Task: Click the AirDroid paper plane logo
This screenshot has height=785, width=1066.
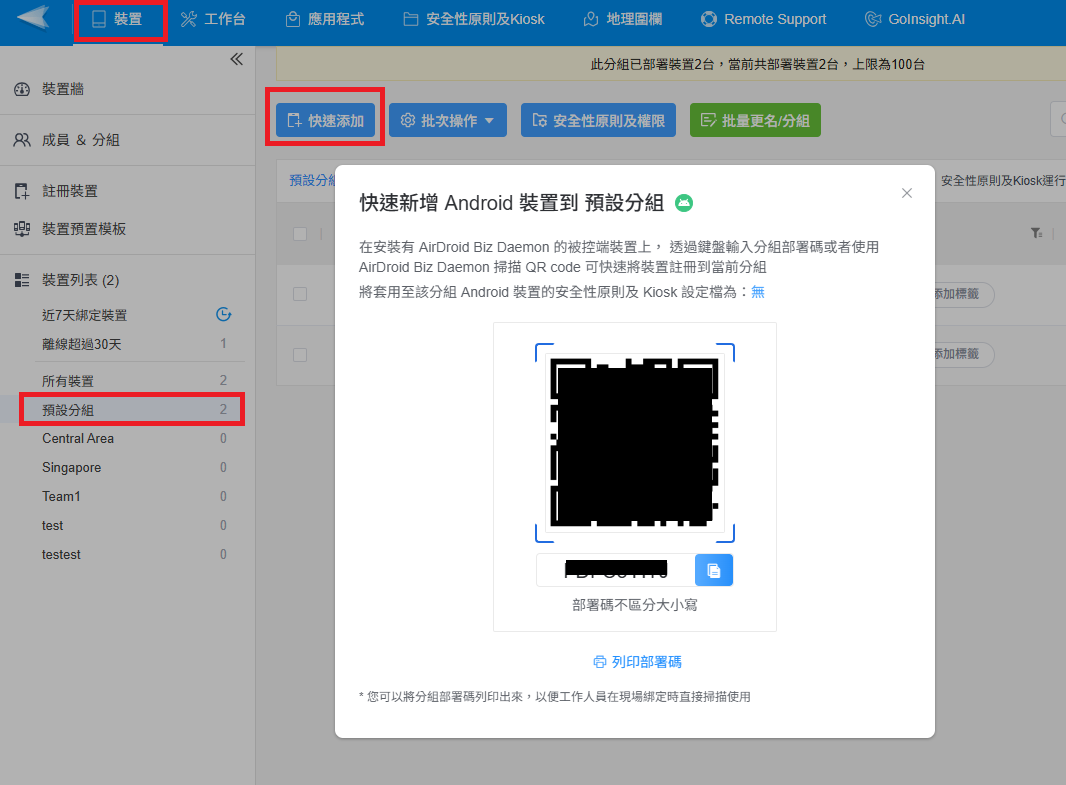Action: click(33, 18)
